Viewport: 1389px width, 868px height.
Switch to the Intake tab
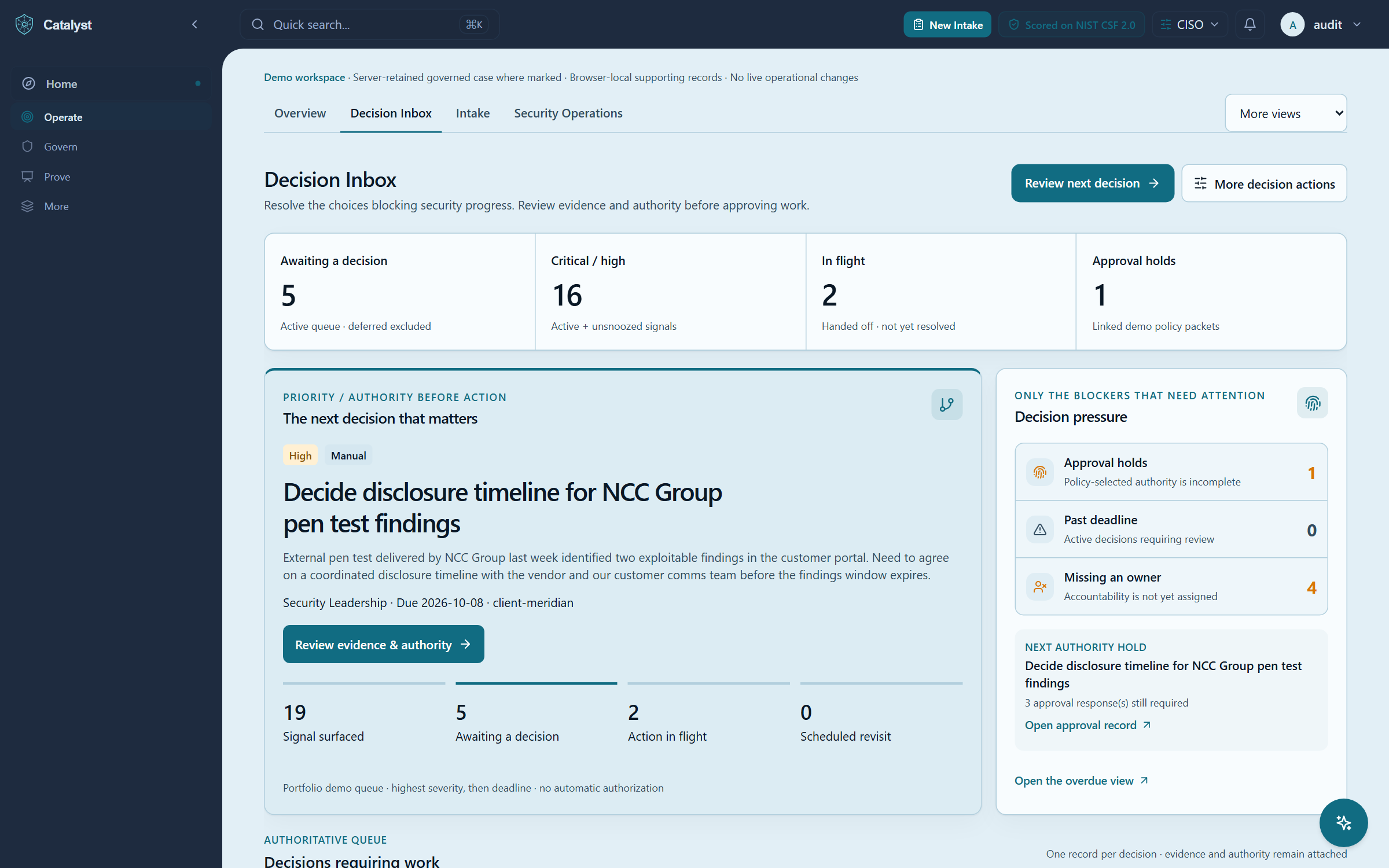472,113
